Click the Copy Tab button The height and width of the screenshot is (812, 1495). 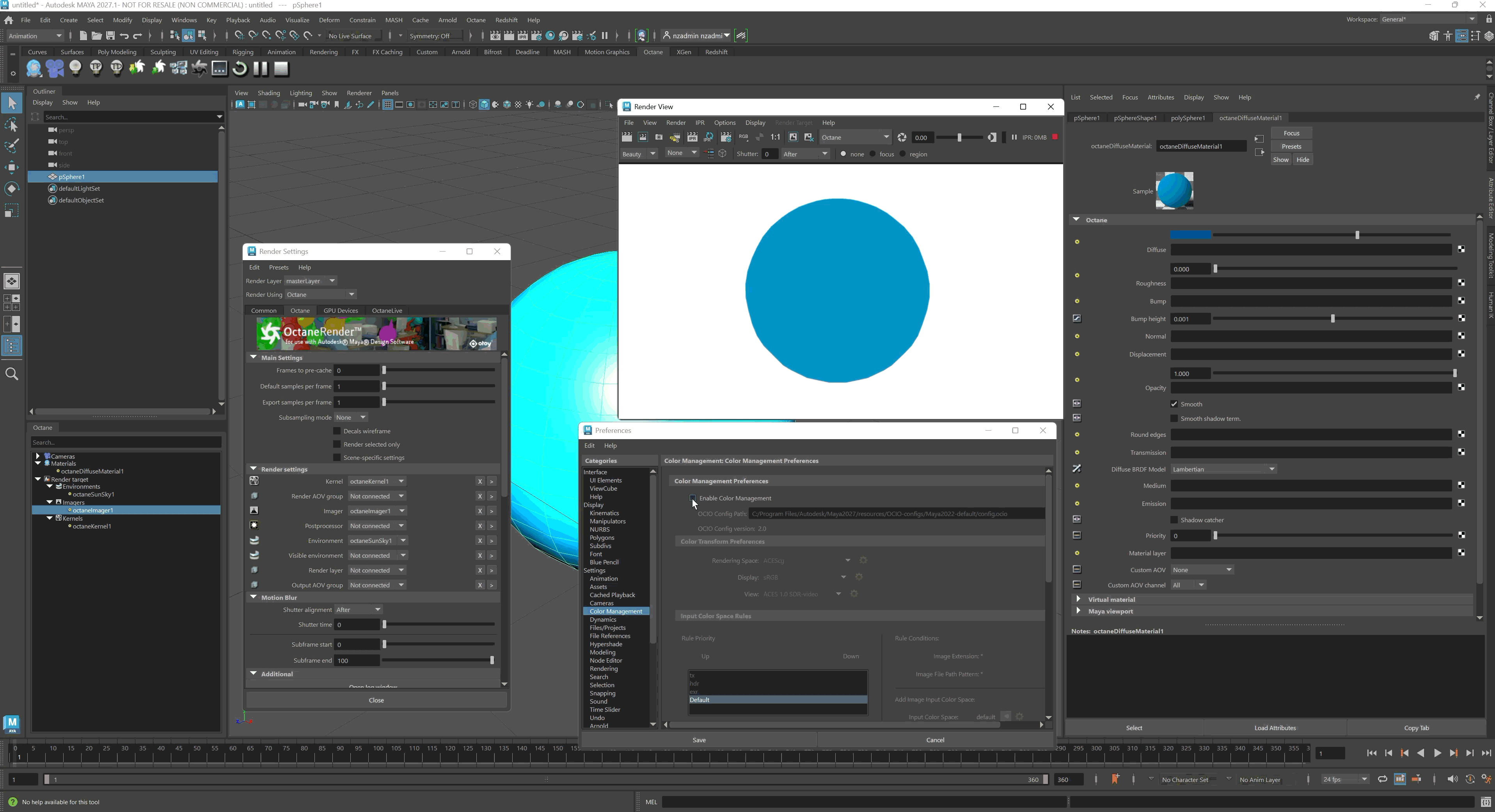pyautogui.click(x=1417, y=729)
